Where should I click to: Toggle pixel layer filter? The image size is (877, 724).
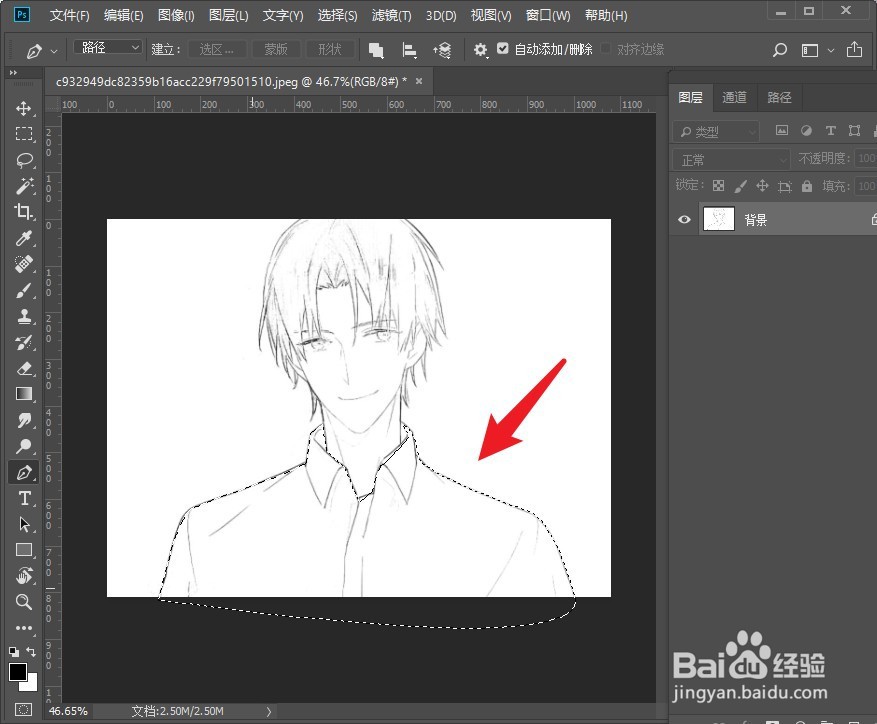click(x=782, y=130)
